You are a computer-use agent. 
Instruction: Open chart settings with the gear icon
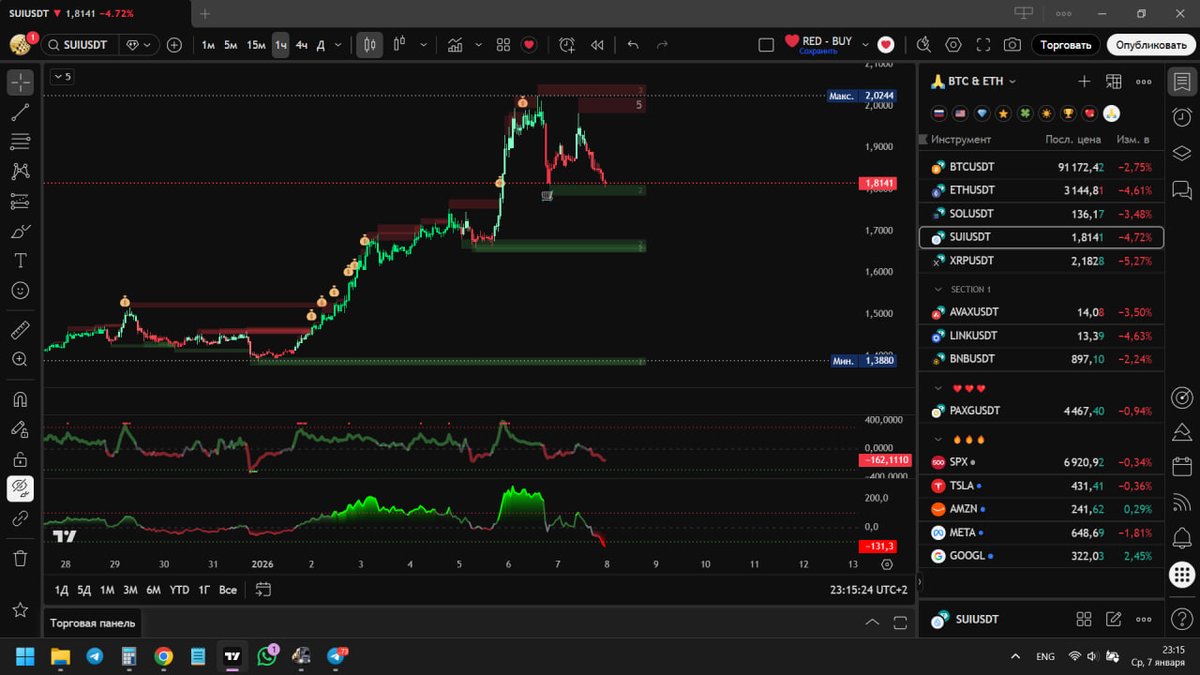point(953,45)
